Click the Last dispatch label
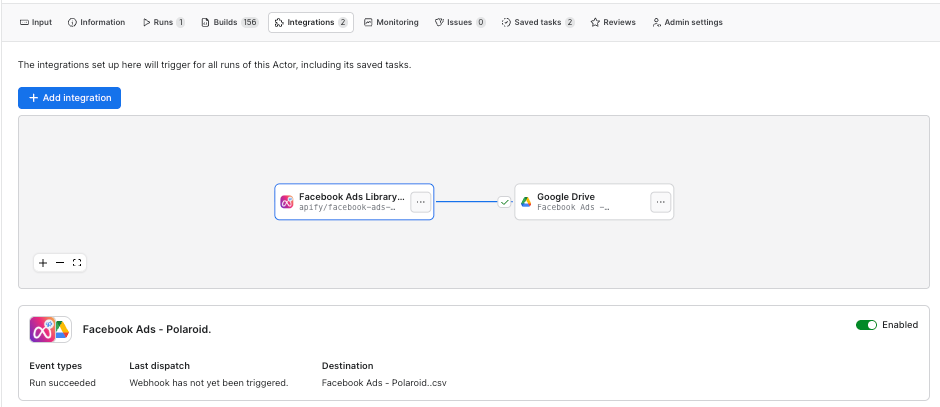940x407 pixels. (x=159, y=366)
